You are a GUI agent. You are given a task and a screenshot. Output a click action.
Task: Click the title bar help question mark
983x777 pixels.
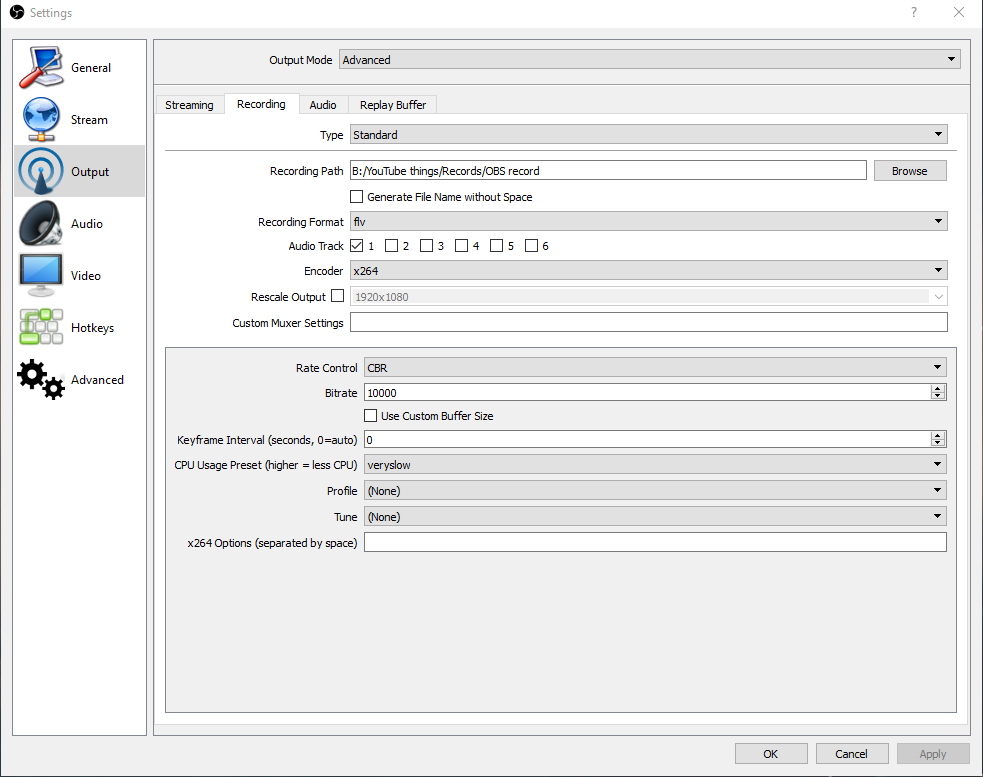click(x=914, y=12)
